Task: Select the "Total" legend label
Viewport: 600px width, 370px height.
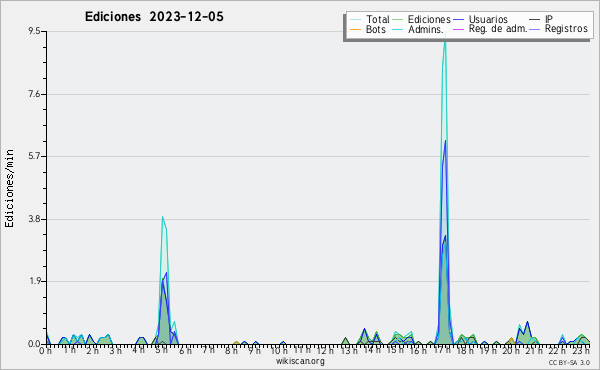Action: point(378,19)
